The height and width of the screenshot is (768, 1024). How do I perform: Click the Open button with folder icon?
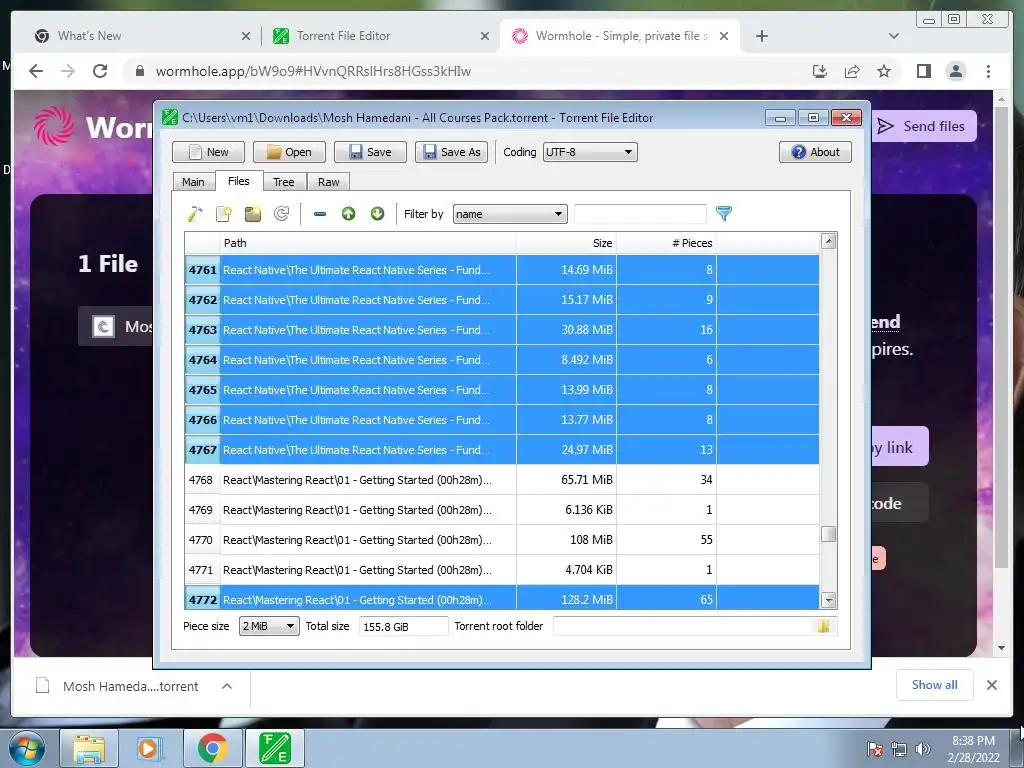289,152
